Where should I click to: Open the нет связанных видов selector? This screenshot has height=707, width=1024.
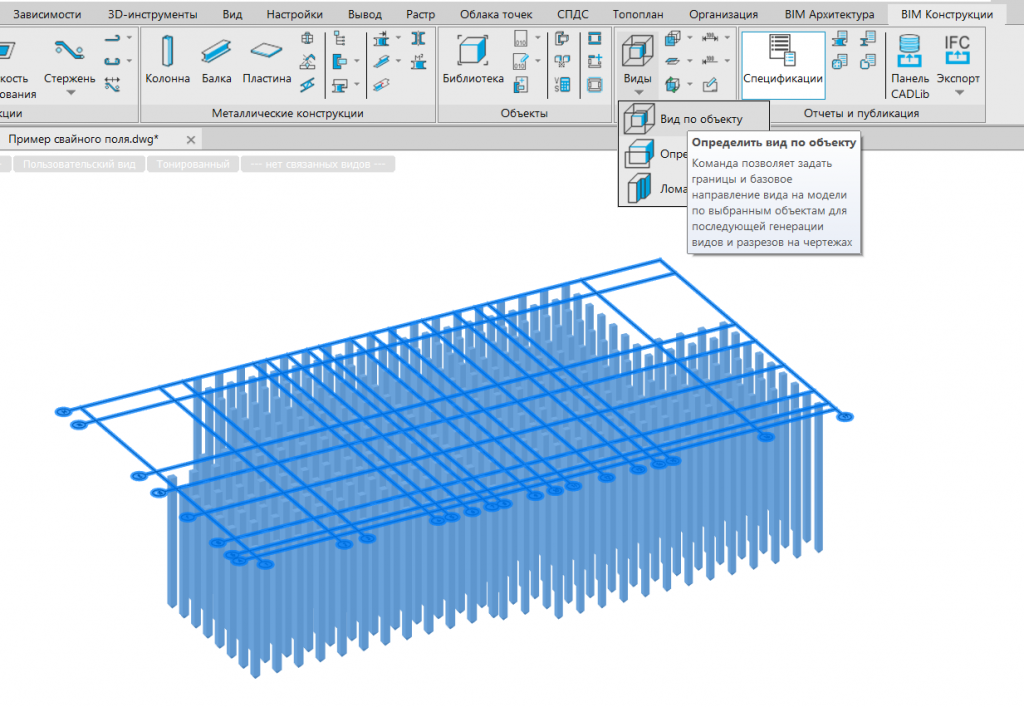point(318,164)
